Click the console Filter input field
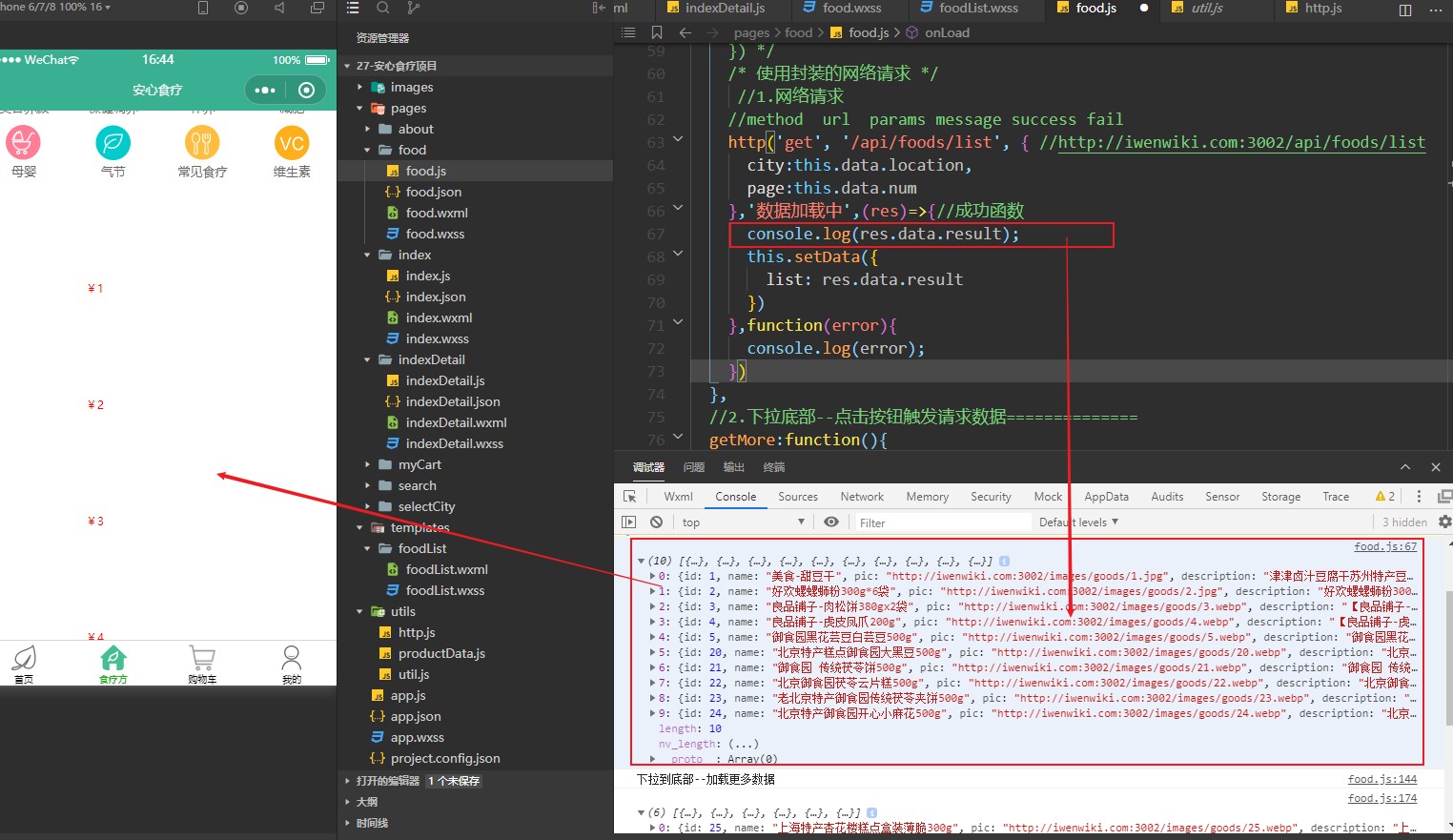 click(x=942, y=522)
